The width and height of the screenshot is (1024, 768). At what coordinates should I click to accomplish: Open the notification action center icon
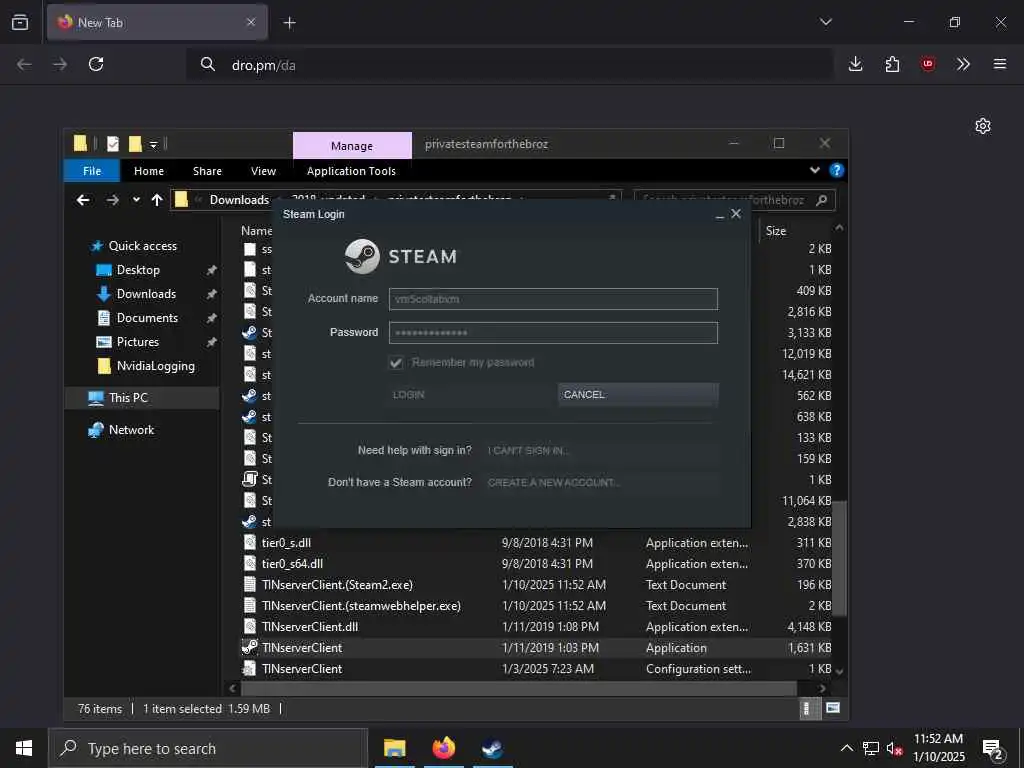[x=993, y=748]
